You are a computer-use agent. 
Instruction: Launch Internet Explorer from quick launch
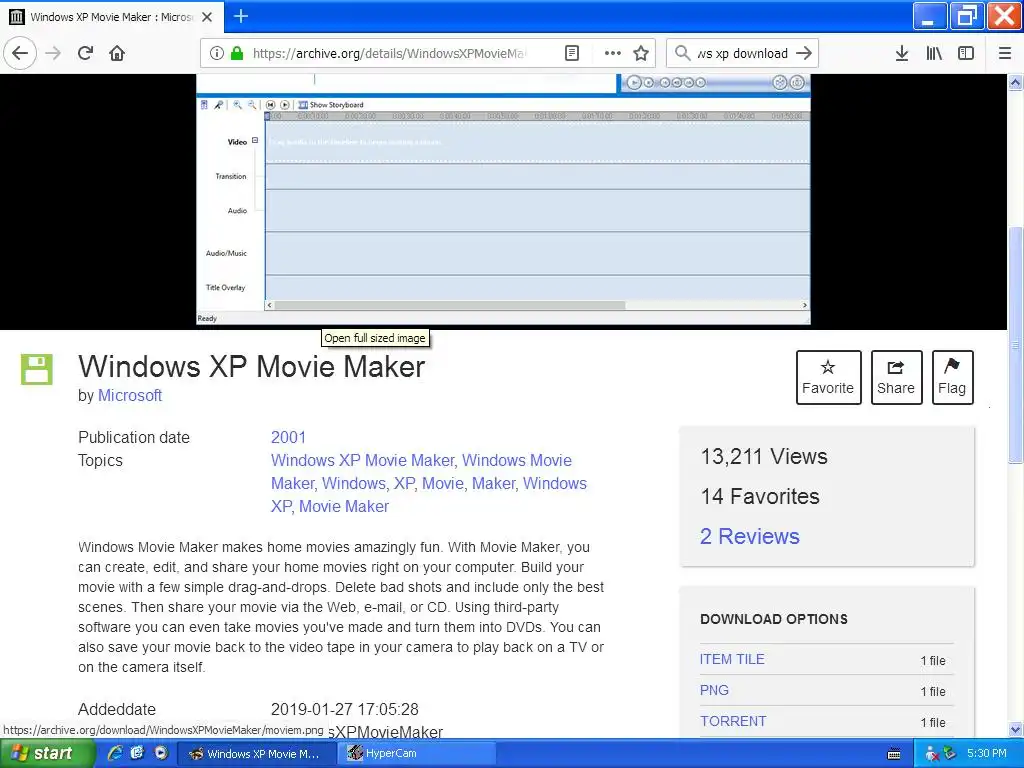[115, 753]
